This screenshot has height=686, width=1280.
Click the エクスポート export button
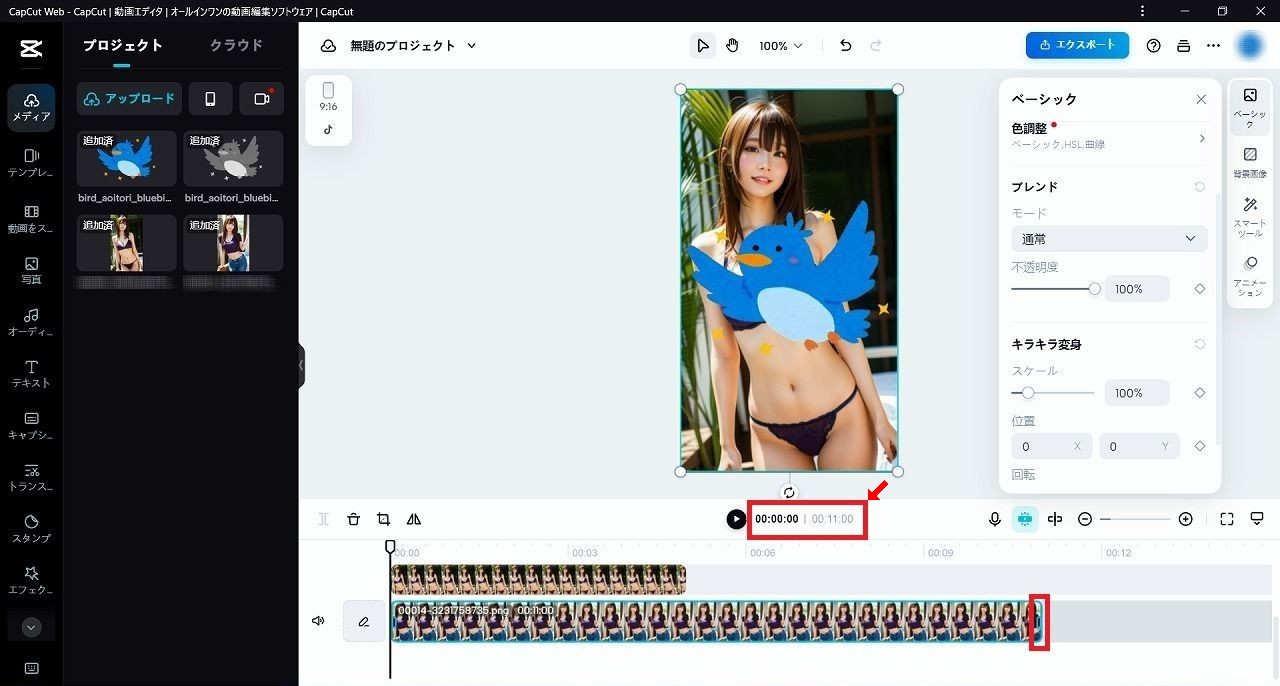pos(1077,45)
